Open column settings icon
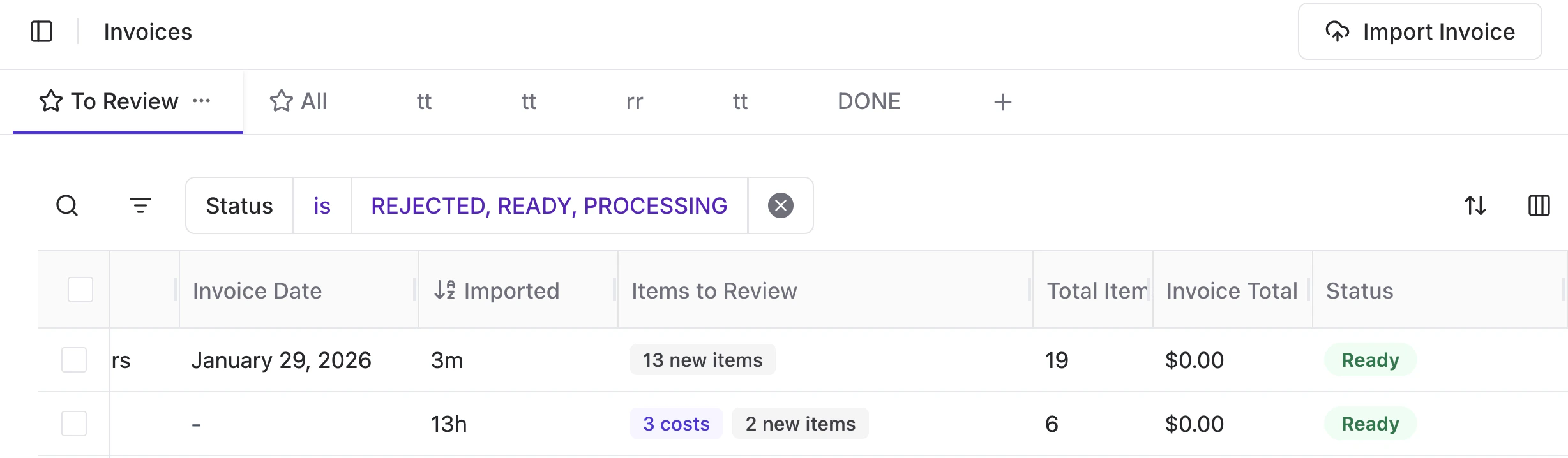The image size is (1568, 458). click(1539, 205)
